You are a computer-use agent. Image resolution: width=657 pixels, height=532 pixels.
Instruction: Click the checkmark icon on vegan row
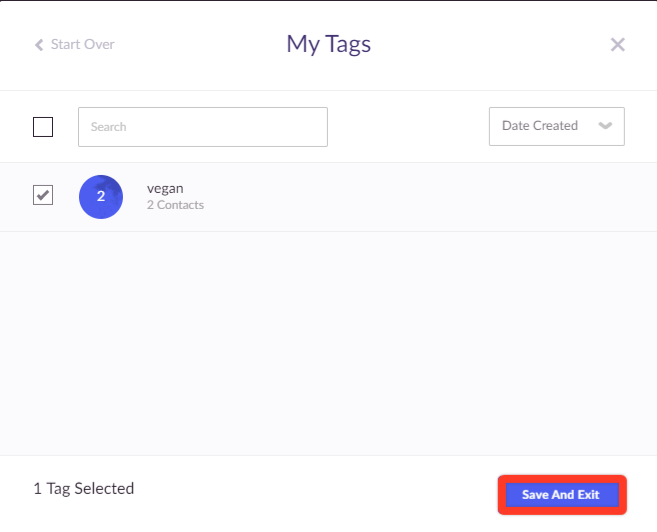[43, 195]
